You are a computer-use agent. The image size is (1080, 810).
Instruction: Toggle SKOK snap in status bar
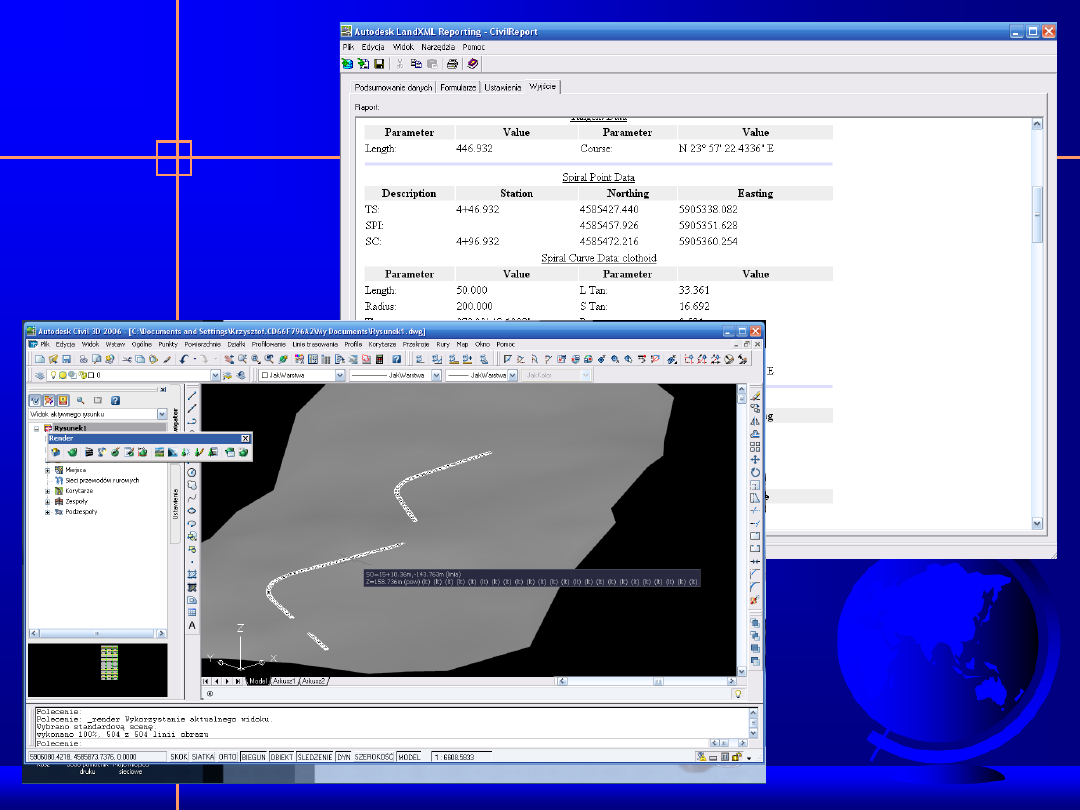(x=180, y=757)
